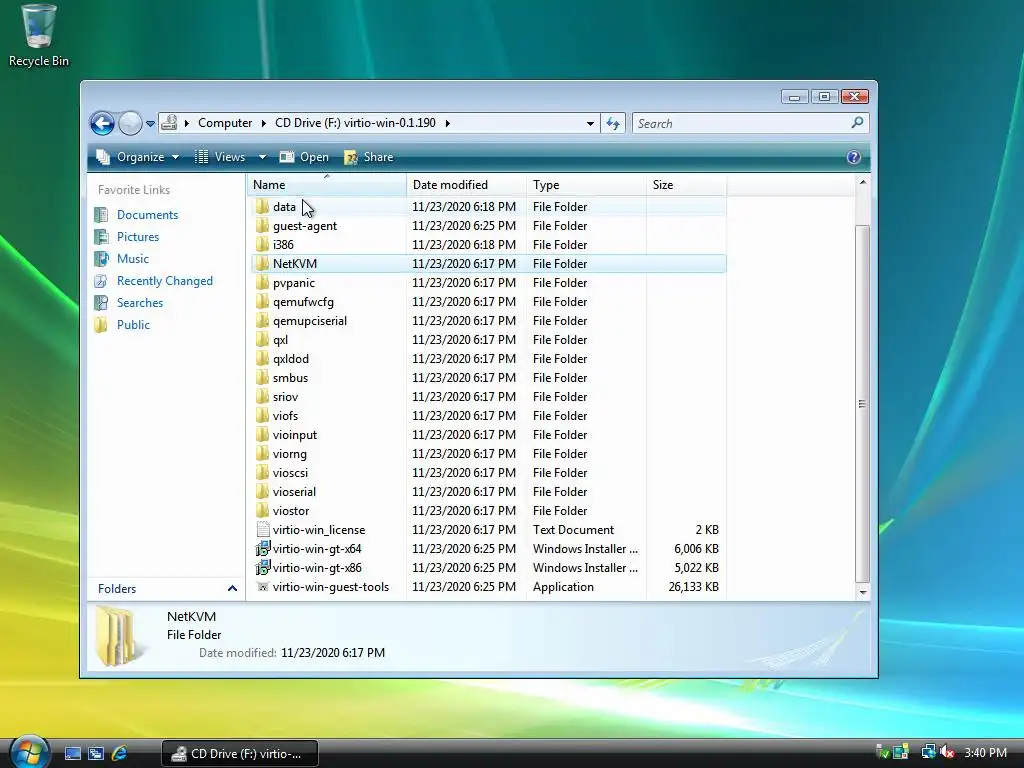
Task: Select the data folder icon
Action: (x=263, y=206)
